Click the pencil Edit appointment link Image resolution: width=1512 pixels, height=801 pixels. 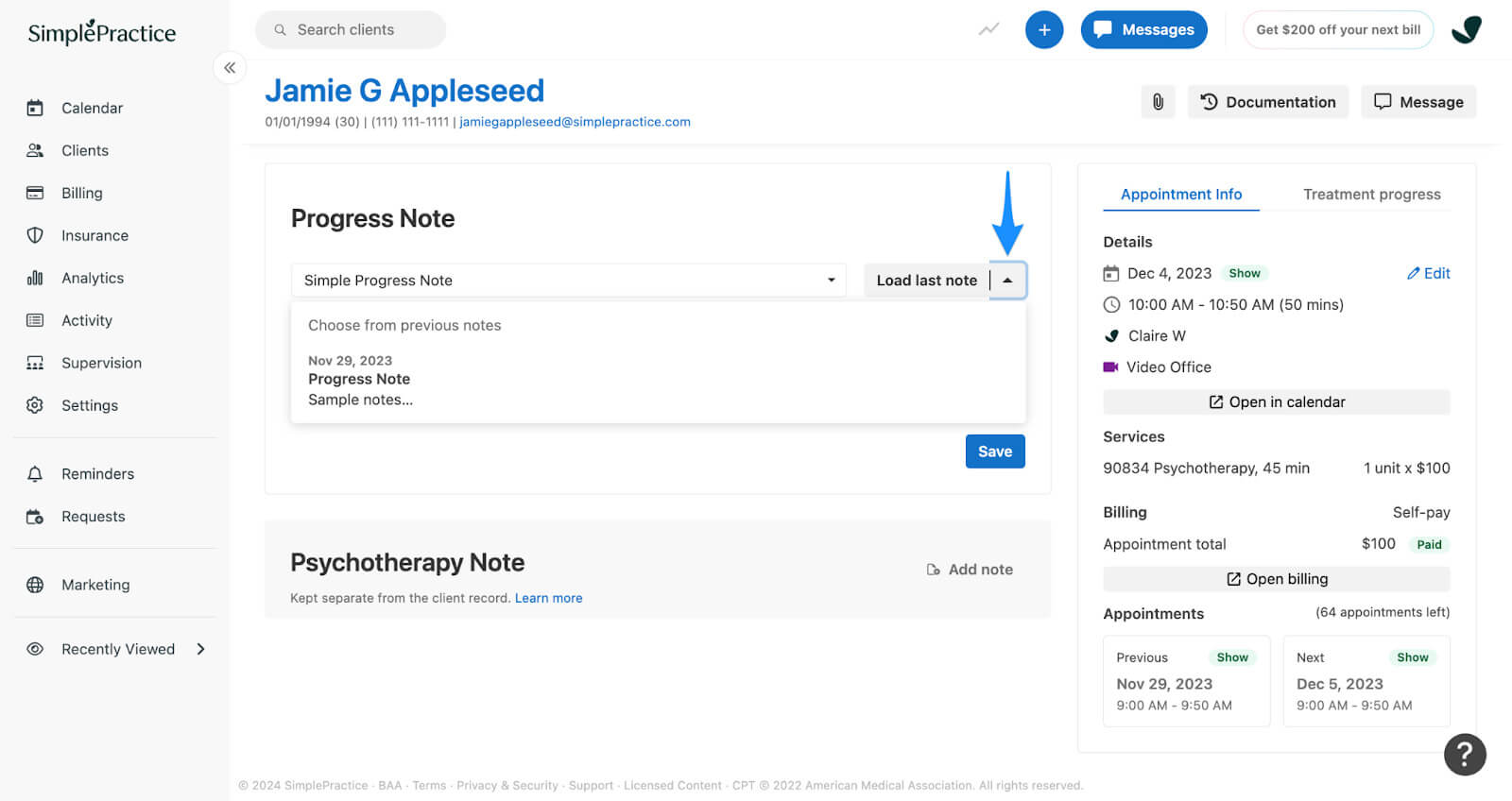pyautogui.click(x=1428, y=273)
